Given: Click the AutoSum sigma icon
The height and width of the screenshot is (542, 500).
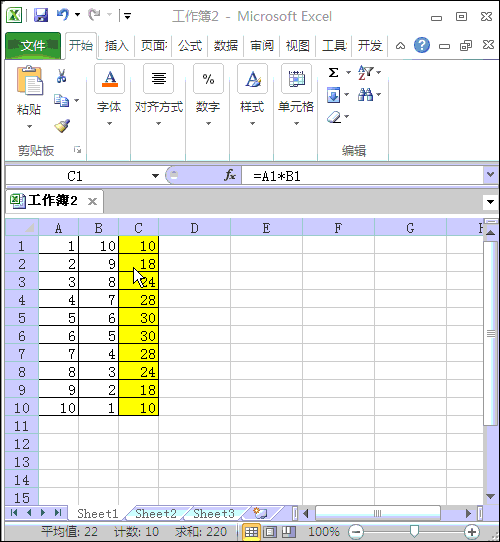Looking at the screenshot, I should click(x=333, y=73).
